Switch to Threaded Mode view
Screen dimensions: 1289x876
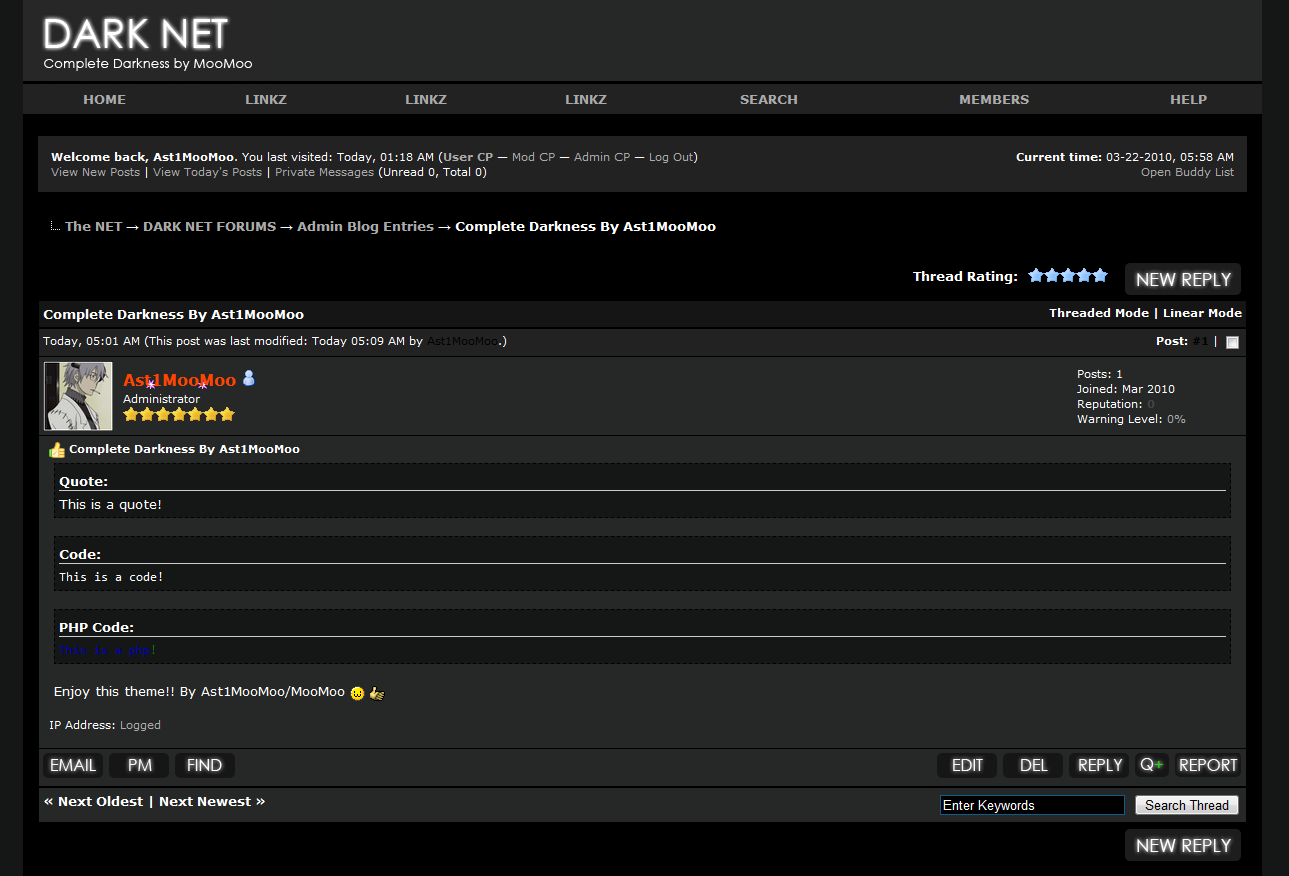tap(1098, 313)
